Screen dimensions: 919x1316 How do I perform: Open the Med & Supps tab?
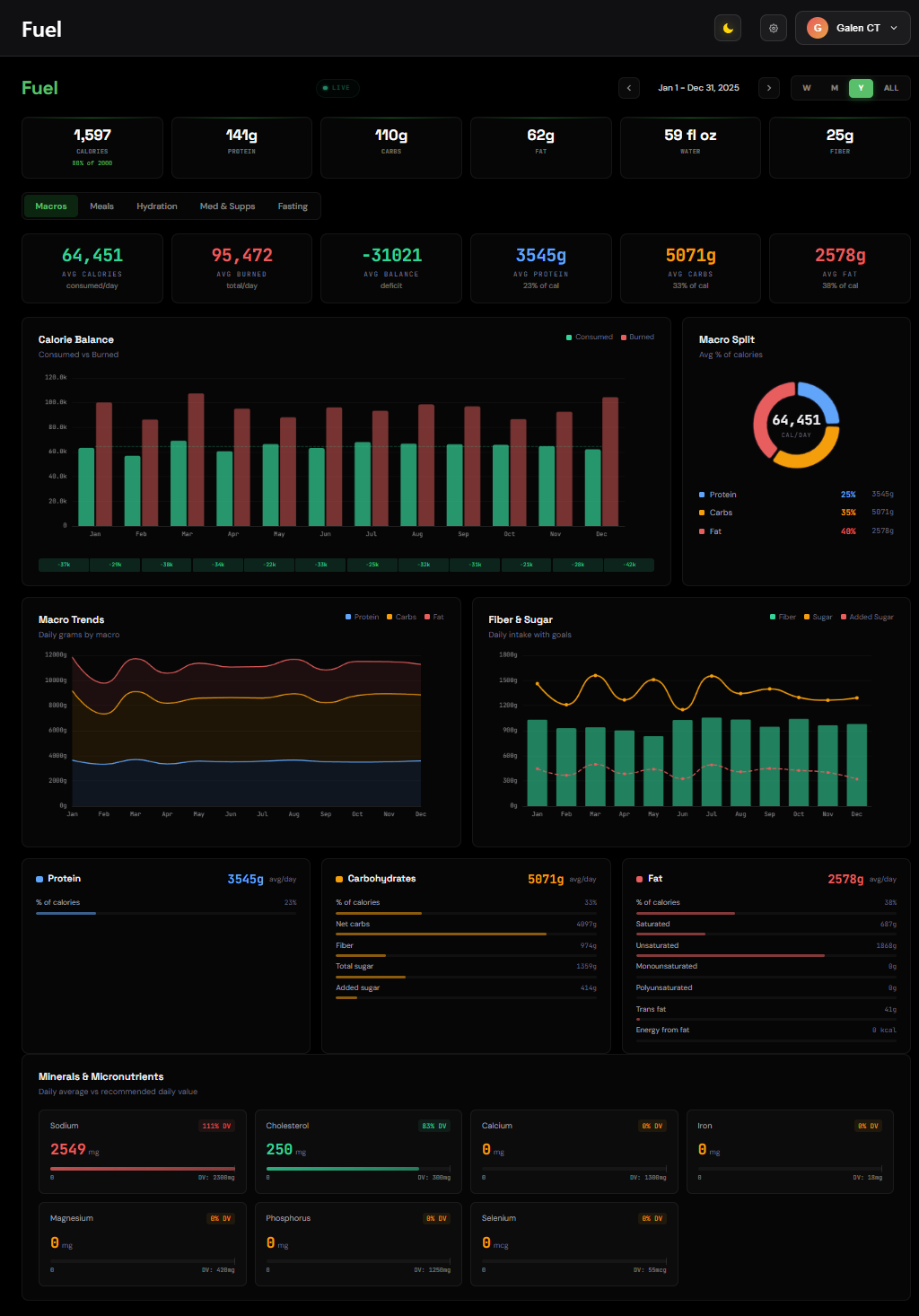(227, 206)
